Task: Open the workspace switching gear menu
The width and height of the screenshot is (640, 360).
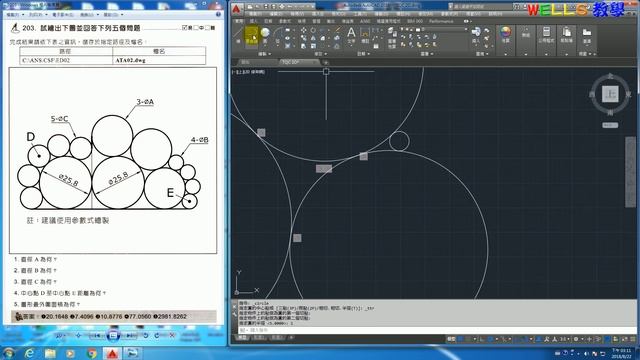Action: (x=577, y=339)
